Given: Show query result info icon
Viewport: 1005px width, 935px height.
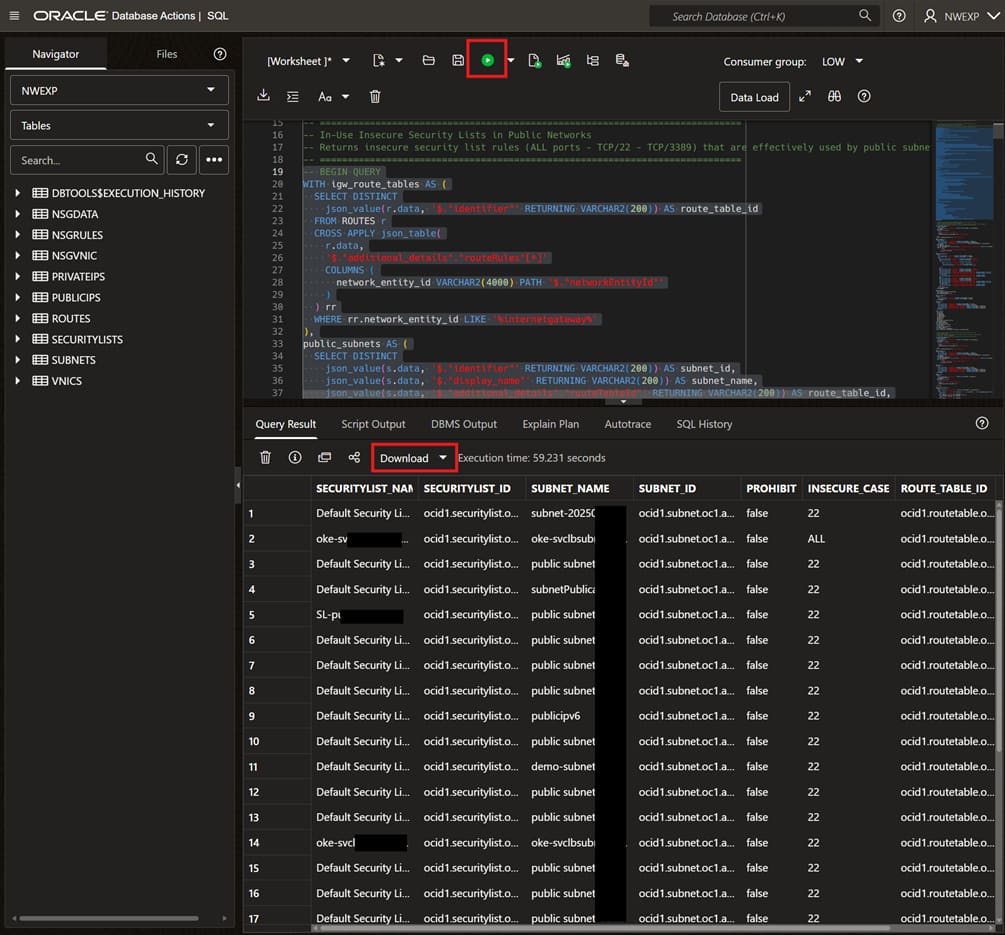Looking at the screenshot, I should [295, 458].
